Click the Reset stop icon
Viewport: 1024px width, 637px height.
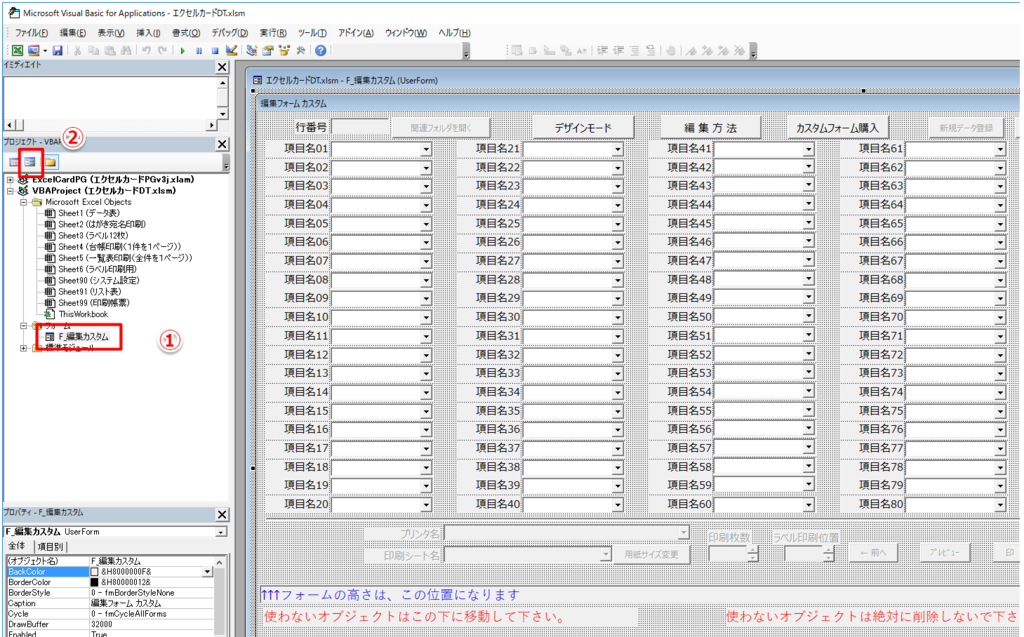tap(215, 50)
